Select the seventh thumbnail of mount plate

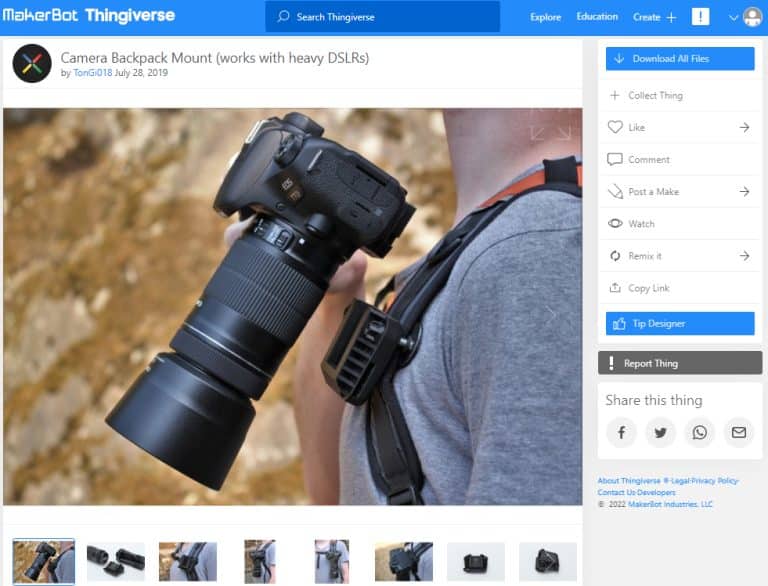coord(476,562)
